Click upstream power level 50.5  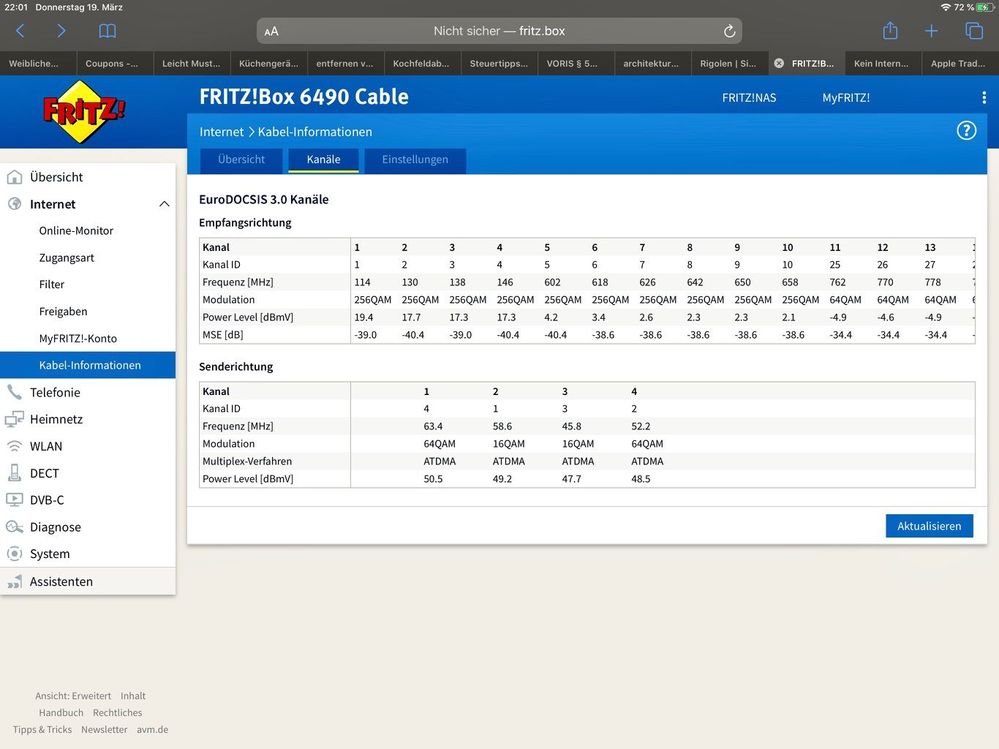(x=433, y=479)
